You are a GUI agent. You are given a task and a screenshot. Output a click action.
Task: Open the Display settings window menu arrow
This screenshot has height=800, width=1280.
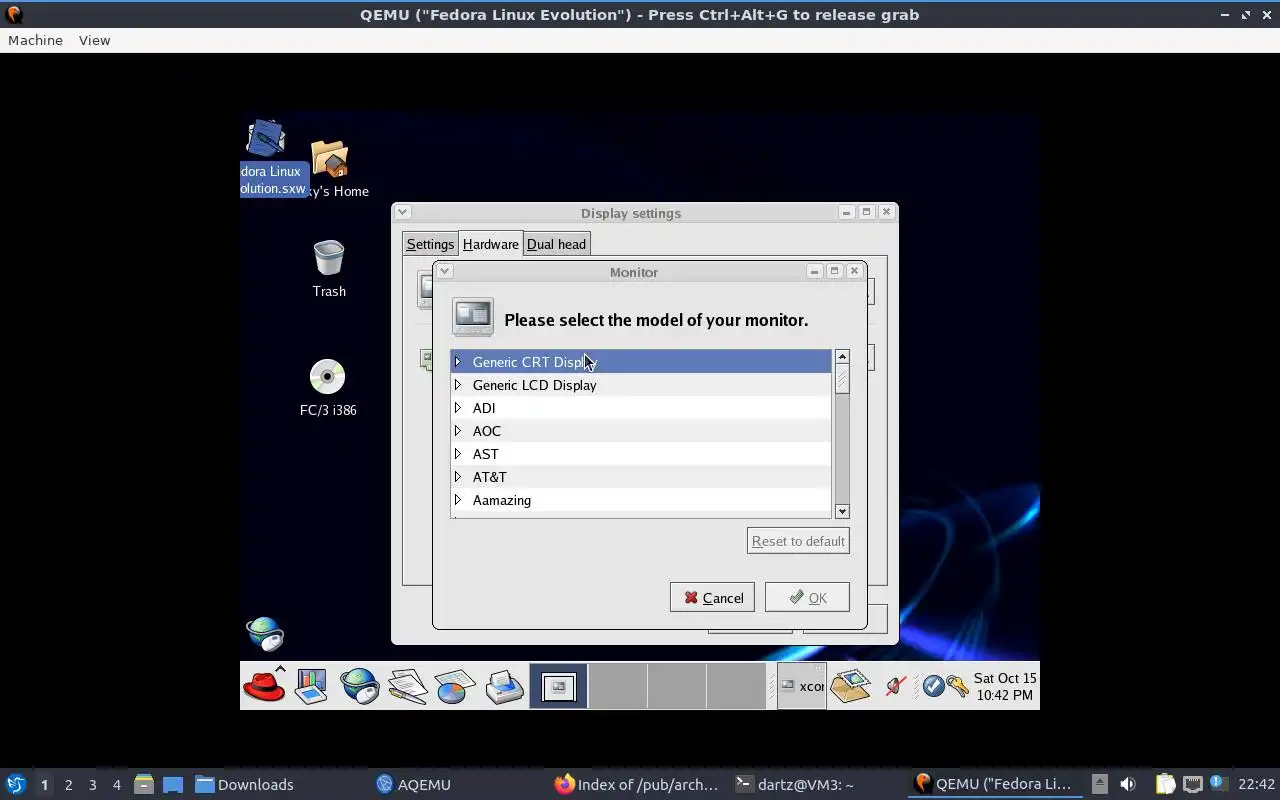[402, 212]
